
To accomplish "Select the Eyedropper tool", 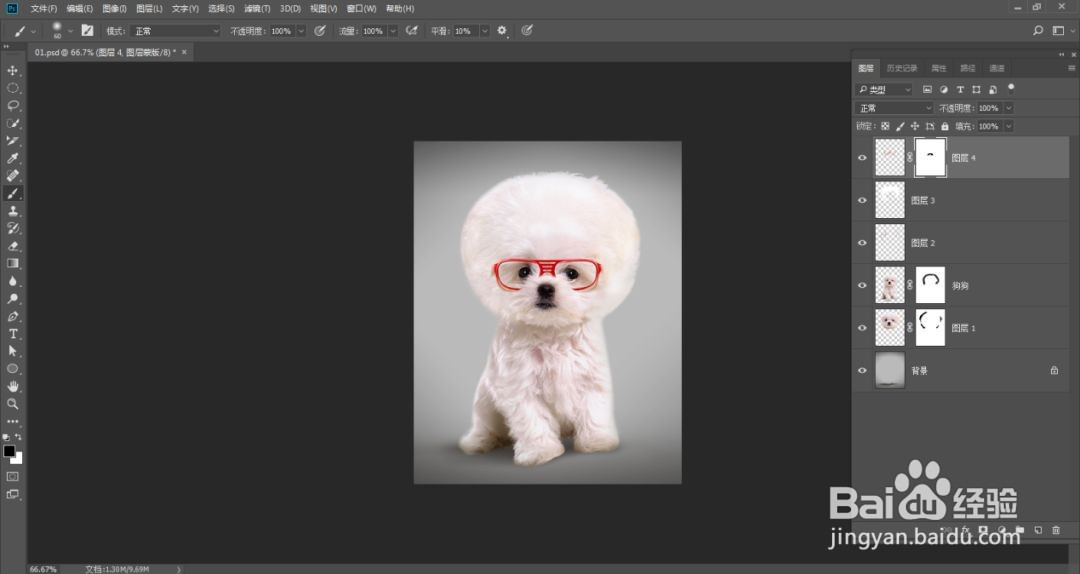I will coord(13,158).
